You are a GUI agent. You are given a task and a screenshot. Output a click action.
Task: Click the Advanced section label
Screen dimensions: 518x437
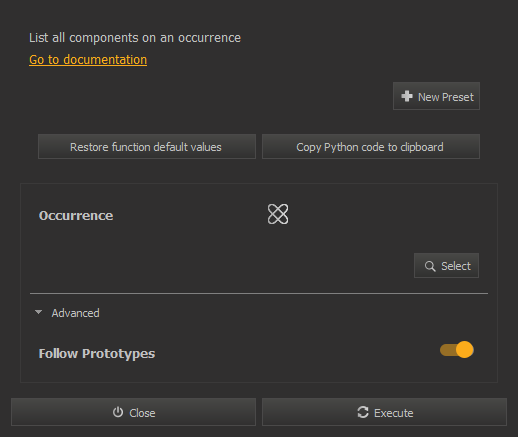[x=75, y=313]
